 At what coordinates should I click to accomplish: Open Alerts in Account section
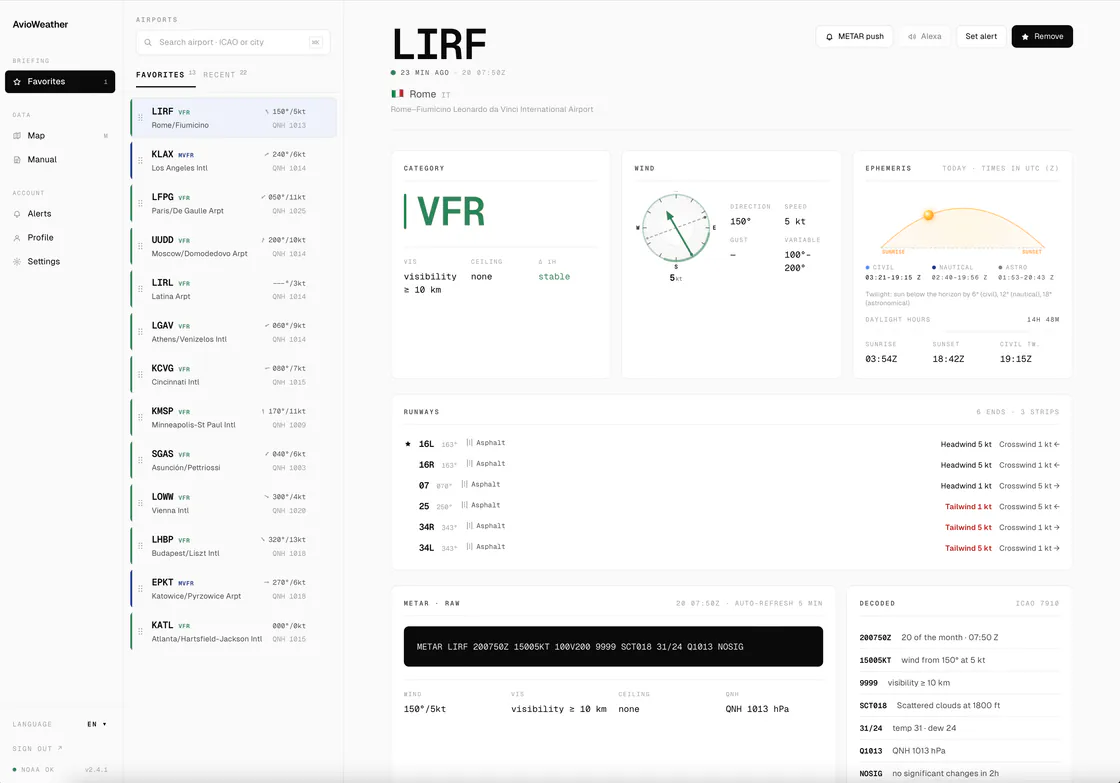pyautogui.click(x=60, y=214)
